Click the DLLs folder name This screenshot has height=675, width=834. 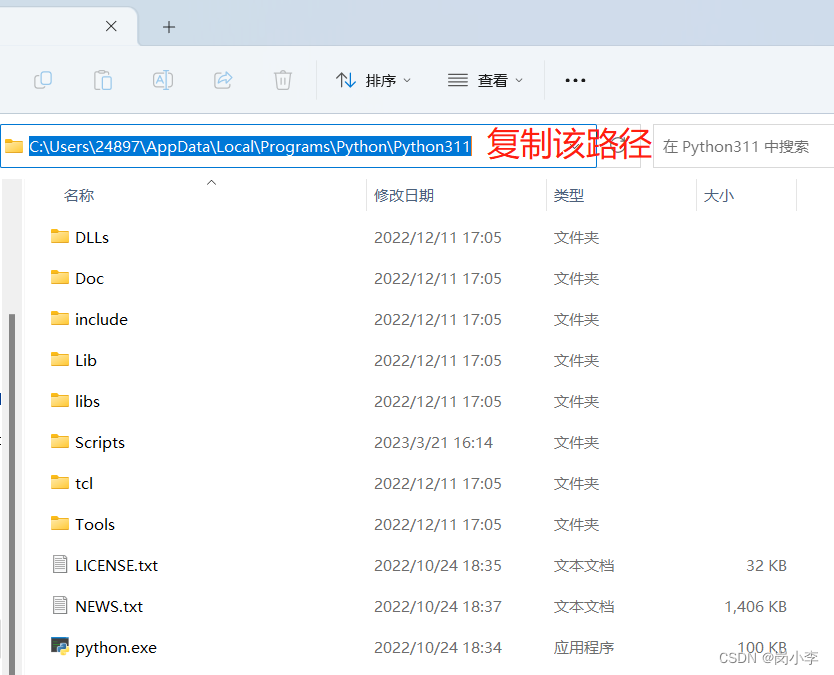coord(92,238)
